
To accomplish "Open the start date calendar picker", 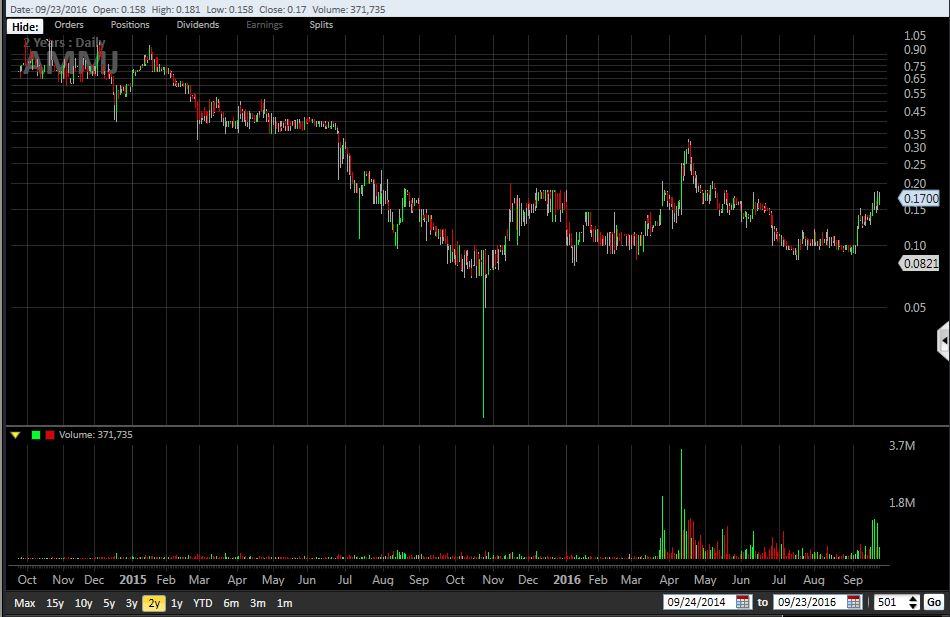I will (x=742, y=602).
